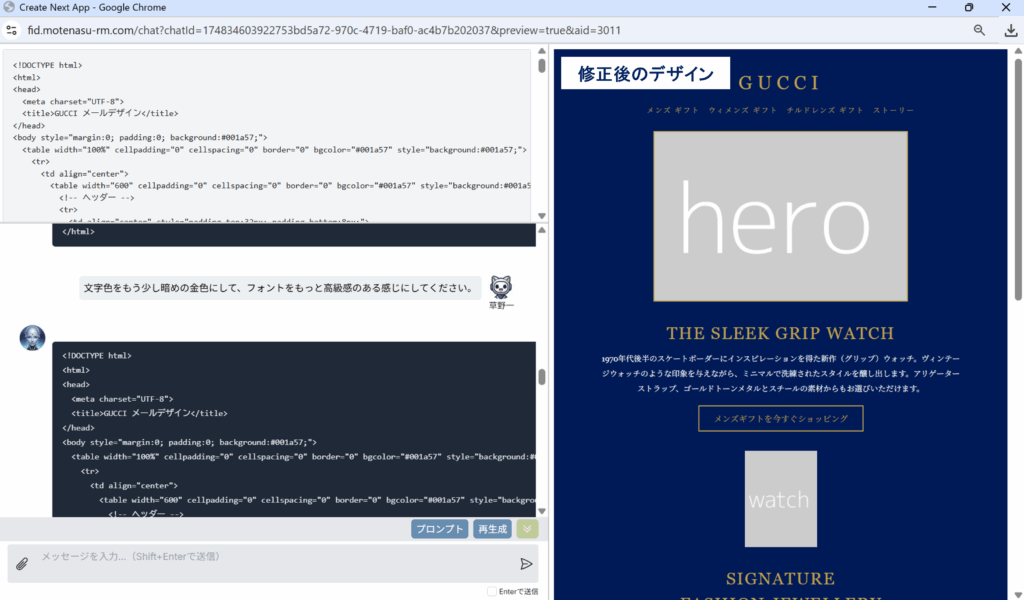The height and width of the screenshot is (600, 1024).
Task: Click the user message about 暗めの金色
Action: click(x=278, y=288)
